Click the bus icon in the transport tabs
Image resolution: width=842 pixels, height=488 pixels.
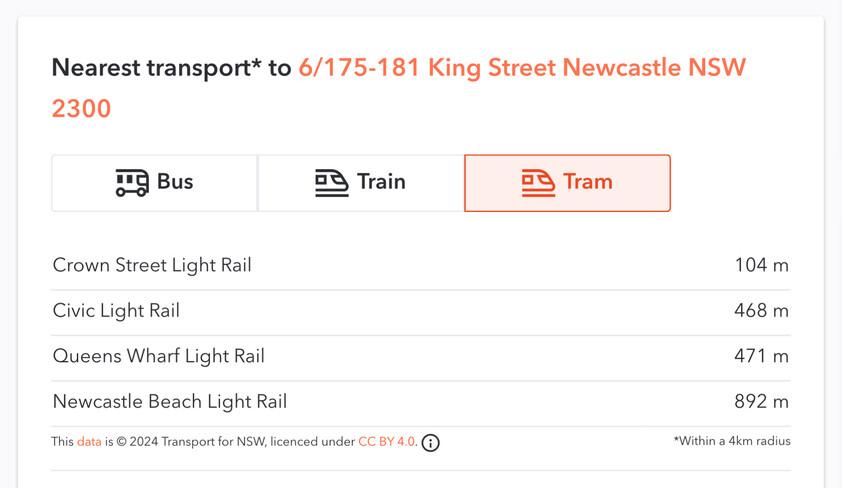[132, 183]
